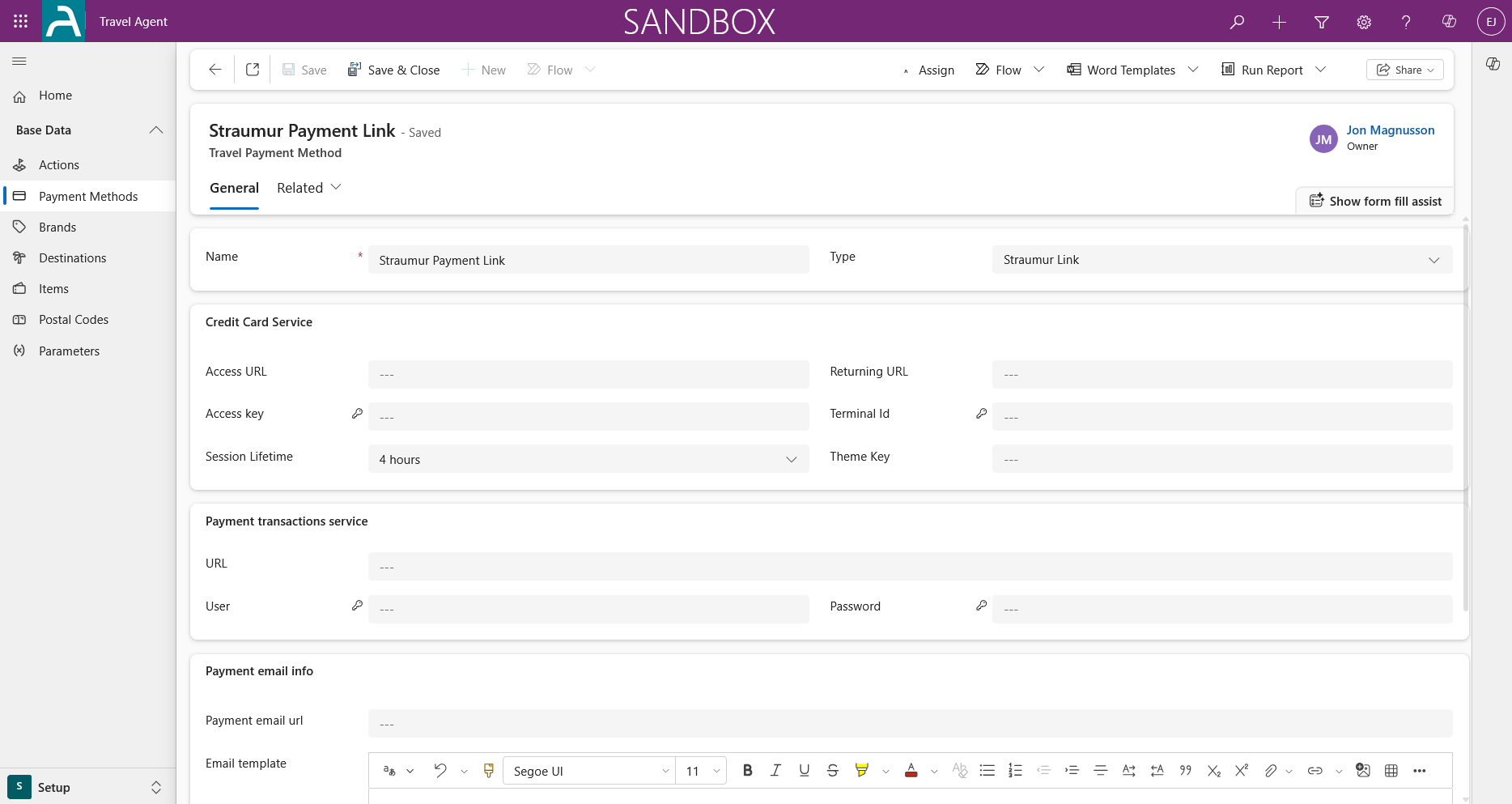
Task: Click the Share button
Action: (1405, 70)
